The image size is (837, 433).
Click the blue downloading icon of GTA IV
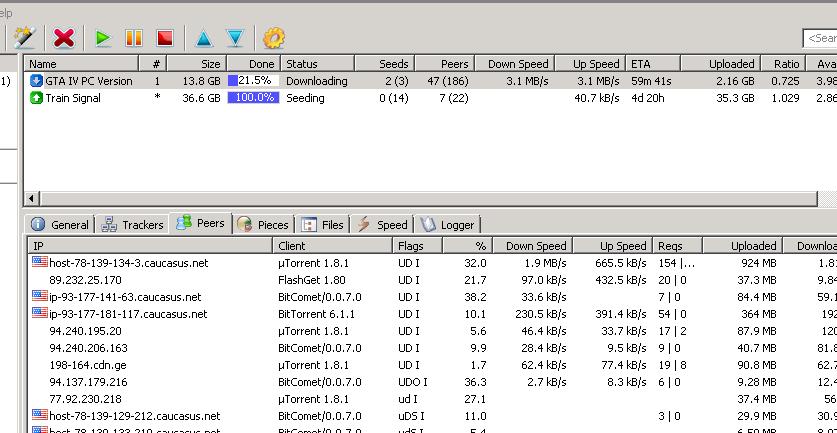(x=36, y=81)
